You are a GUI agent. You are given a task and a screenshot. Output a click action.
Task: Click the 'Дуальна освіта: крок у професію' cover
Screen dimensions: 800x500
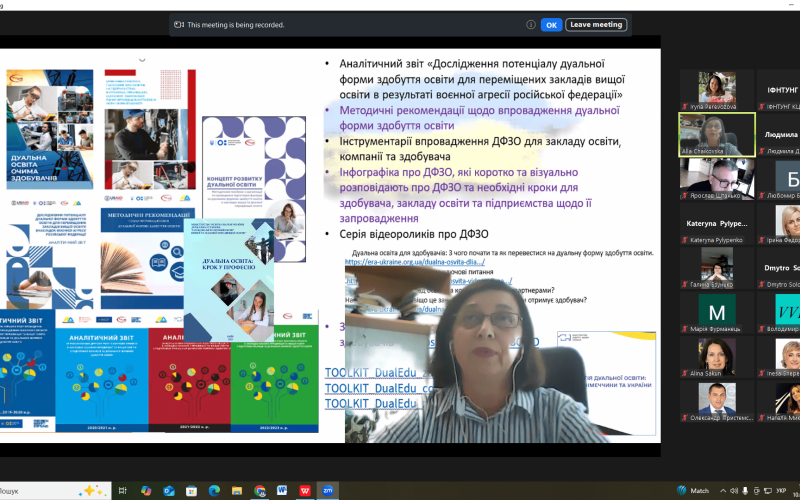pos(229,280)
